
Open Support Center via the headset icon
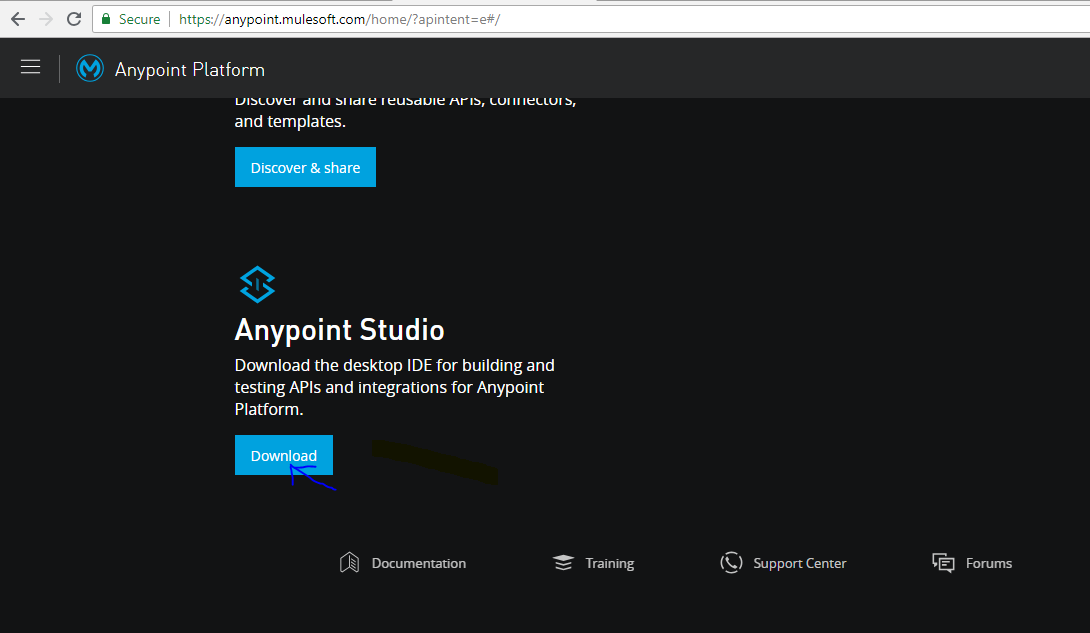[x=731, y=562]
